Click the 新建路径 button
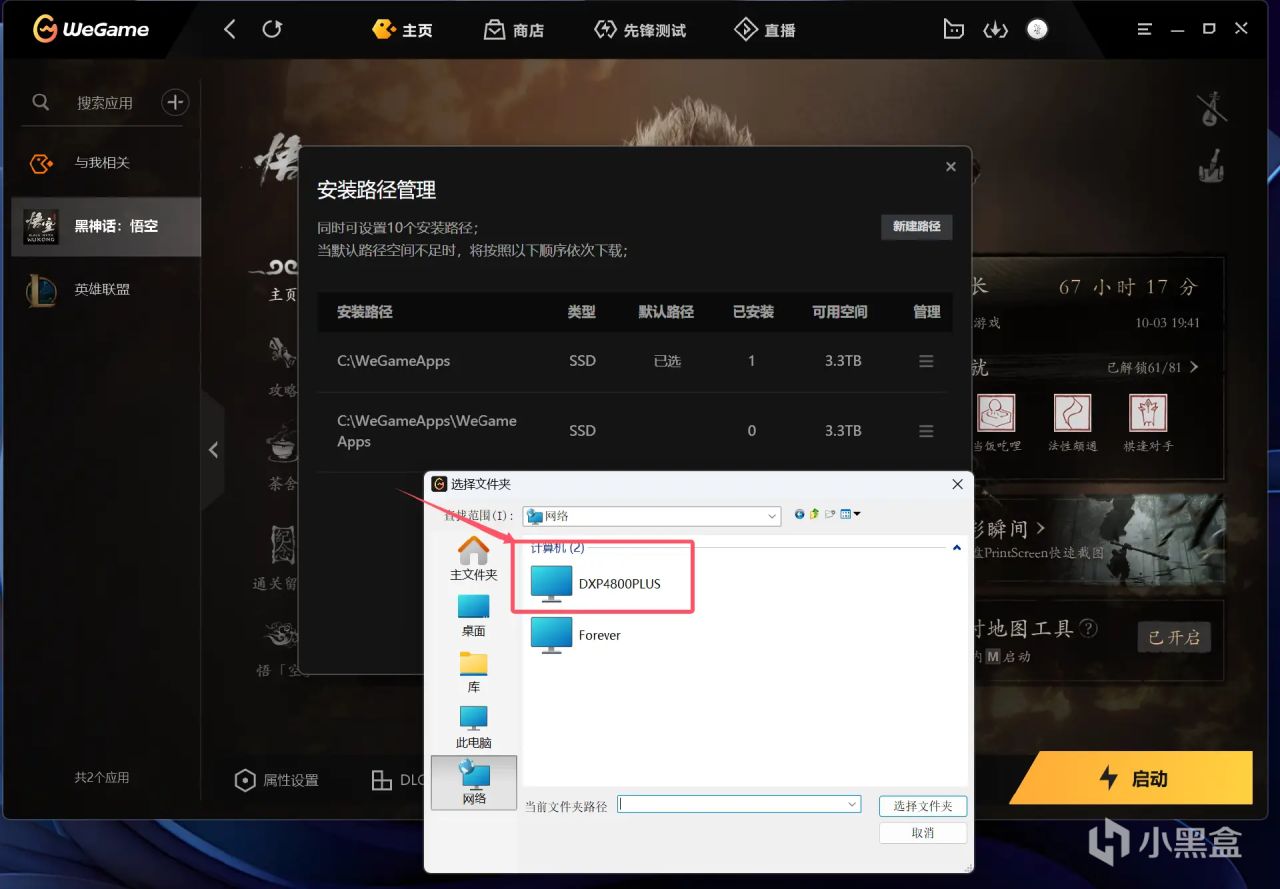Screen dimensions: 1280x889 point(917,227)
